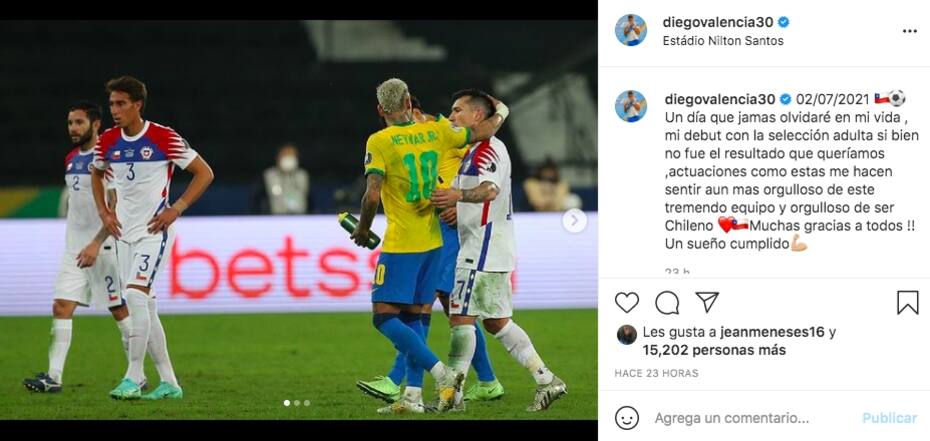Screen dimensions: 930x441
Task: Open diegovalencia30 username in header
Action: click(718, 23)
